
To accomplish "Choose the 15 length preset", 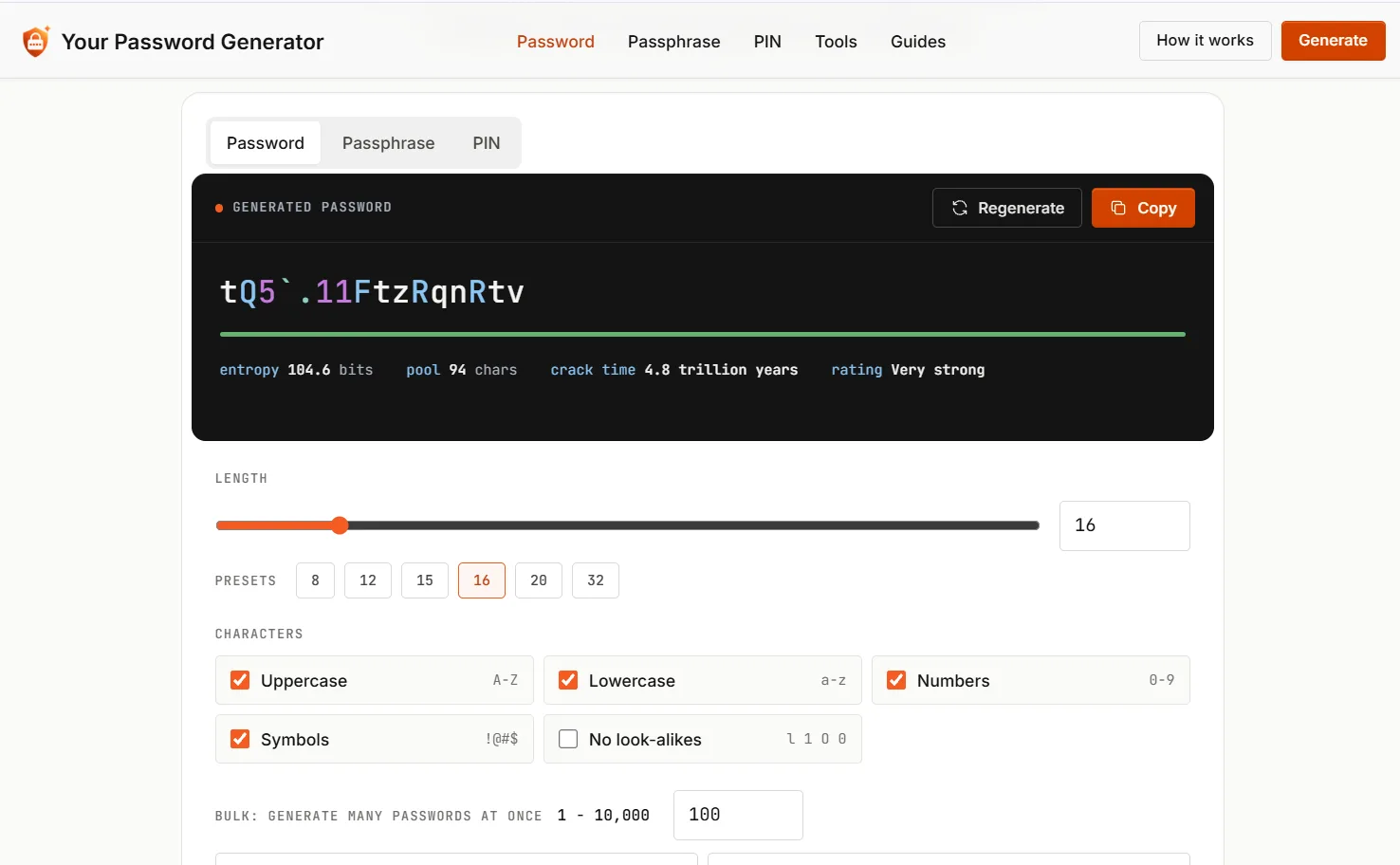I will click(425, 580).
